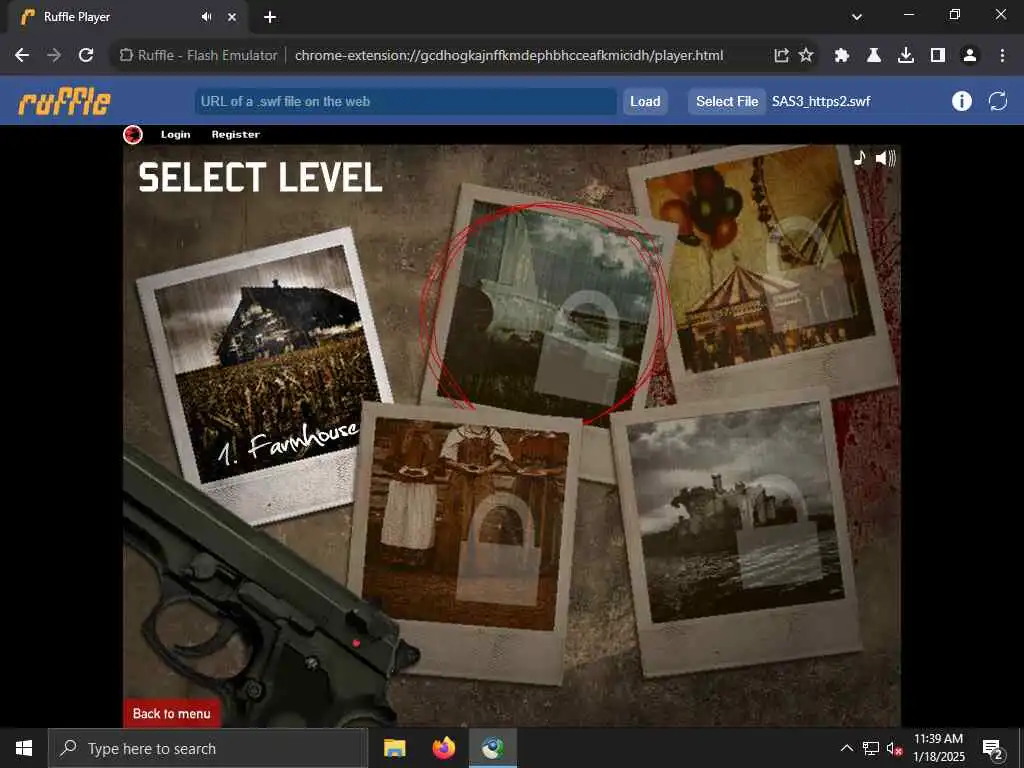Click the browser address bar URL

point(509,56)
